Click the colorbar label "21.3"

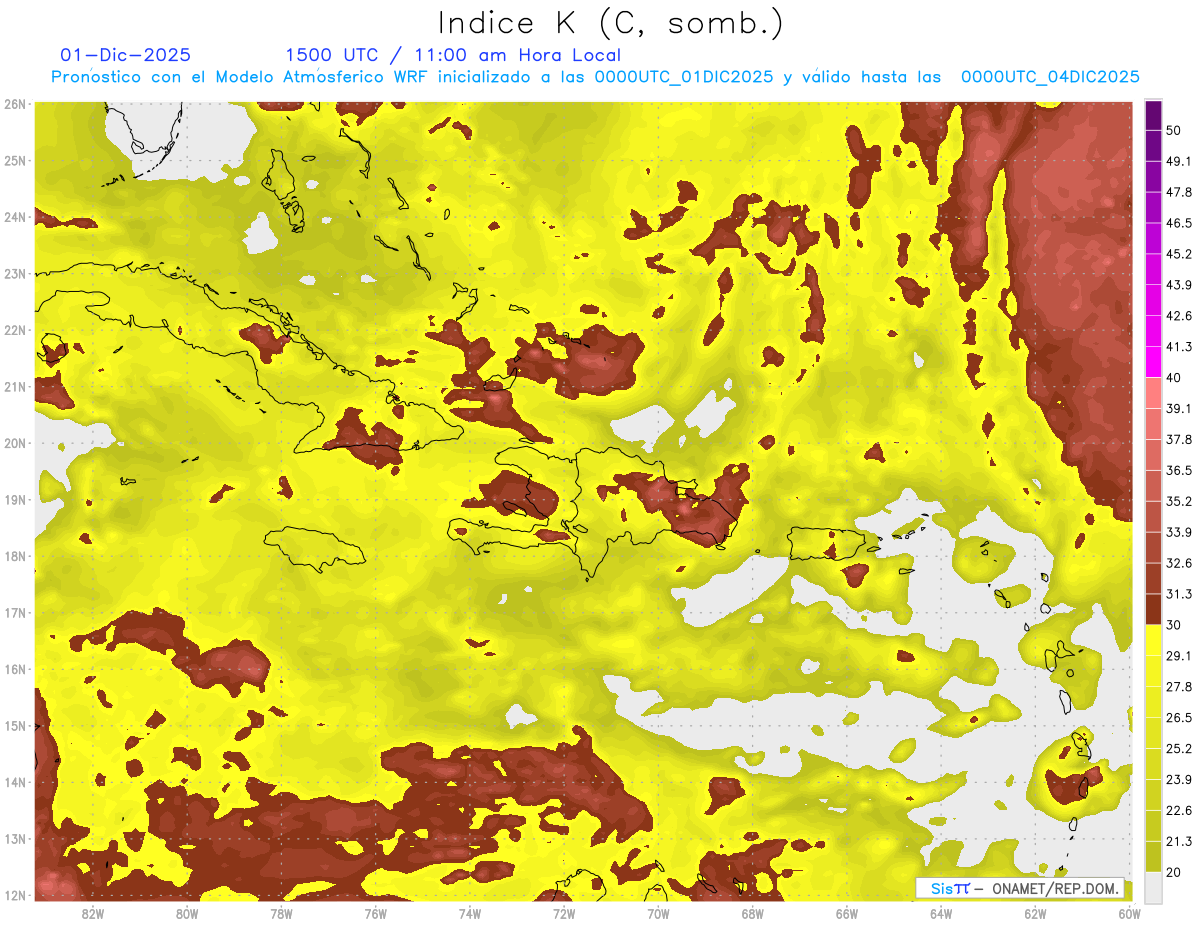click(1179, 841)
